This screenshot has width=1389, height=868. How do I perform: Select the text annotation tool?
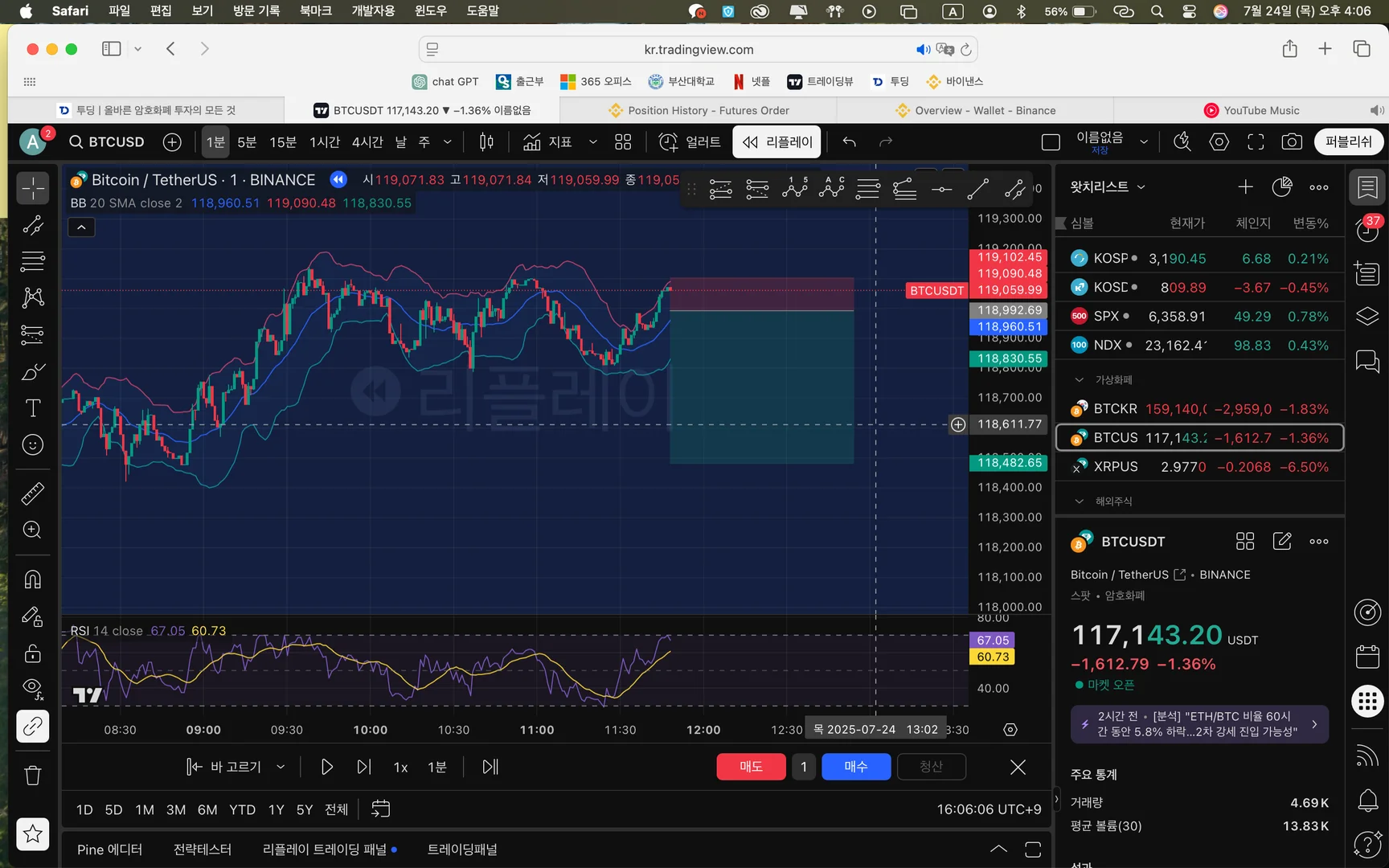coord(33,408)
